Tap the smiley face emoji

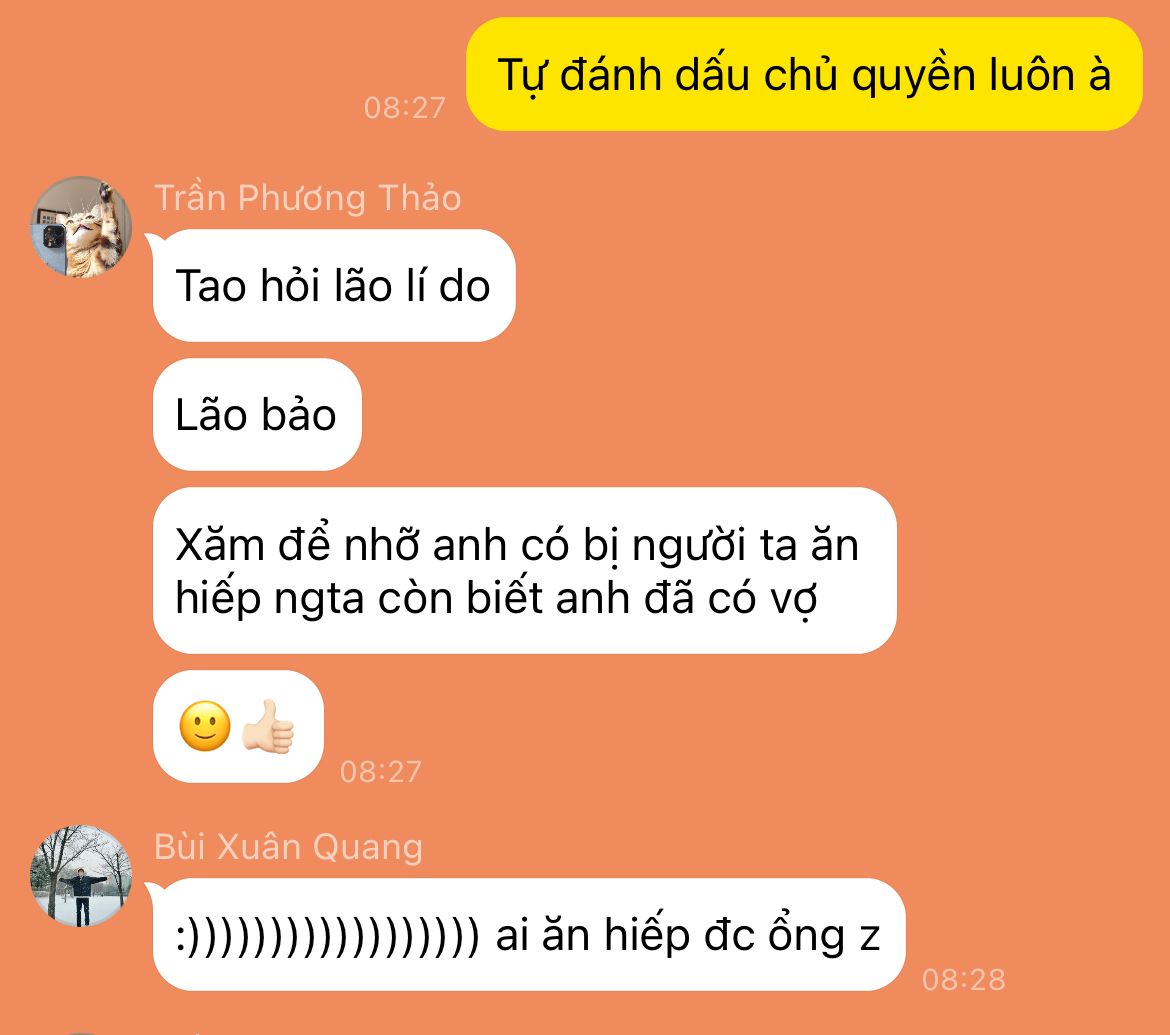click(x=205, y=726)
